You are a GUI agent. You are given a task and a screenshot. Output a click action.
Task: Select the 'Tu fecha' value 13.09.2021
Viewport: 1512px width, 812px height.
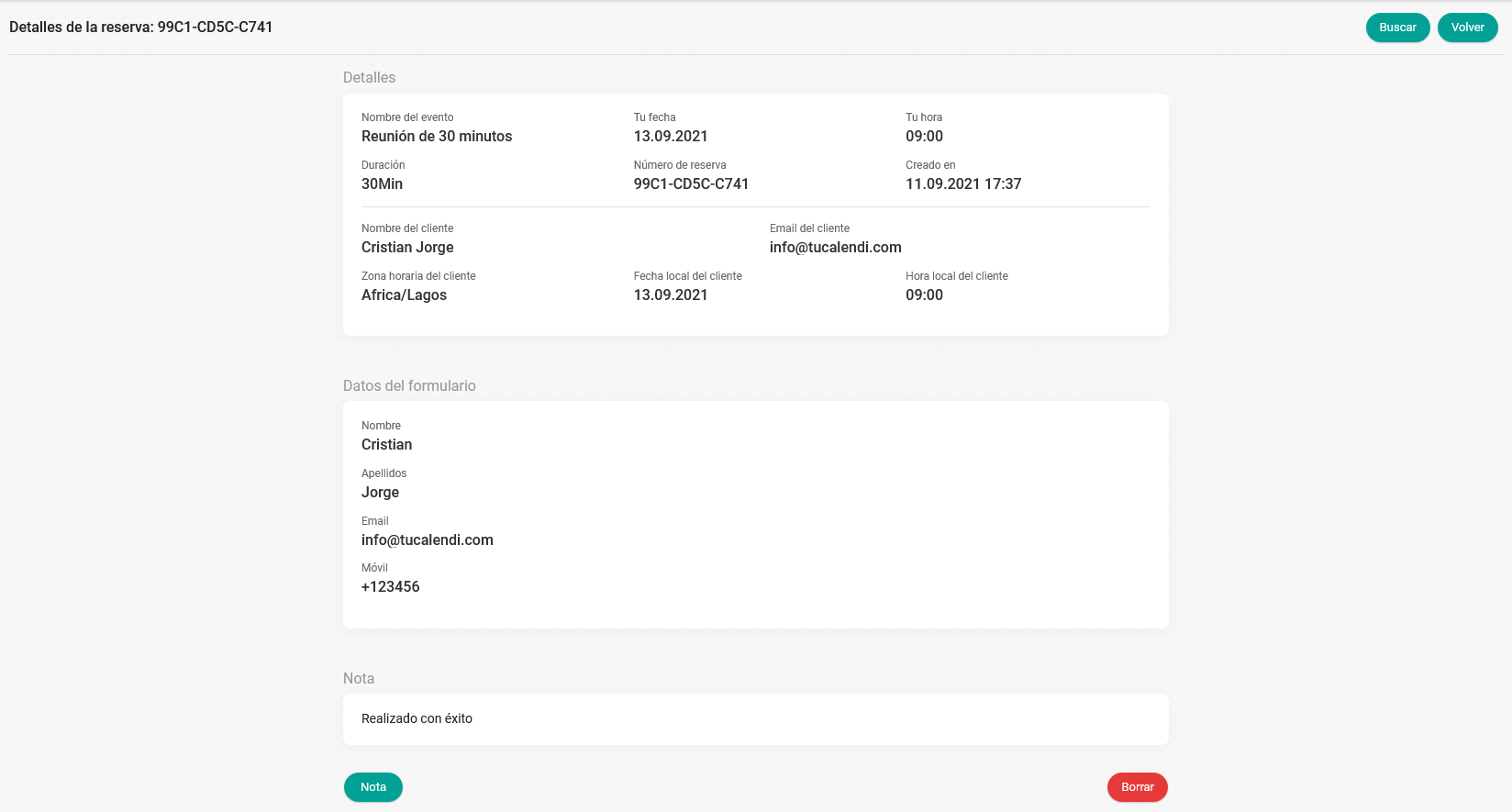[671, 136]
